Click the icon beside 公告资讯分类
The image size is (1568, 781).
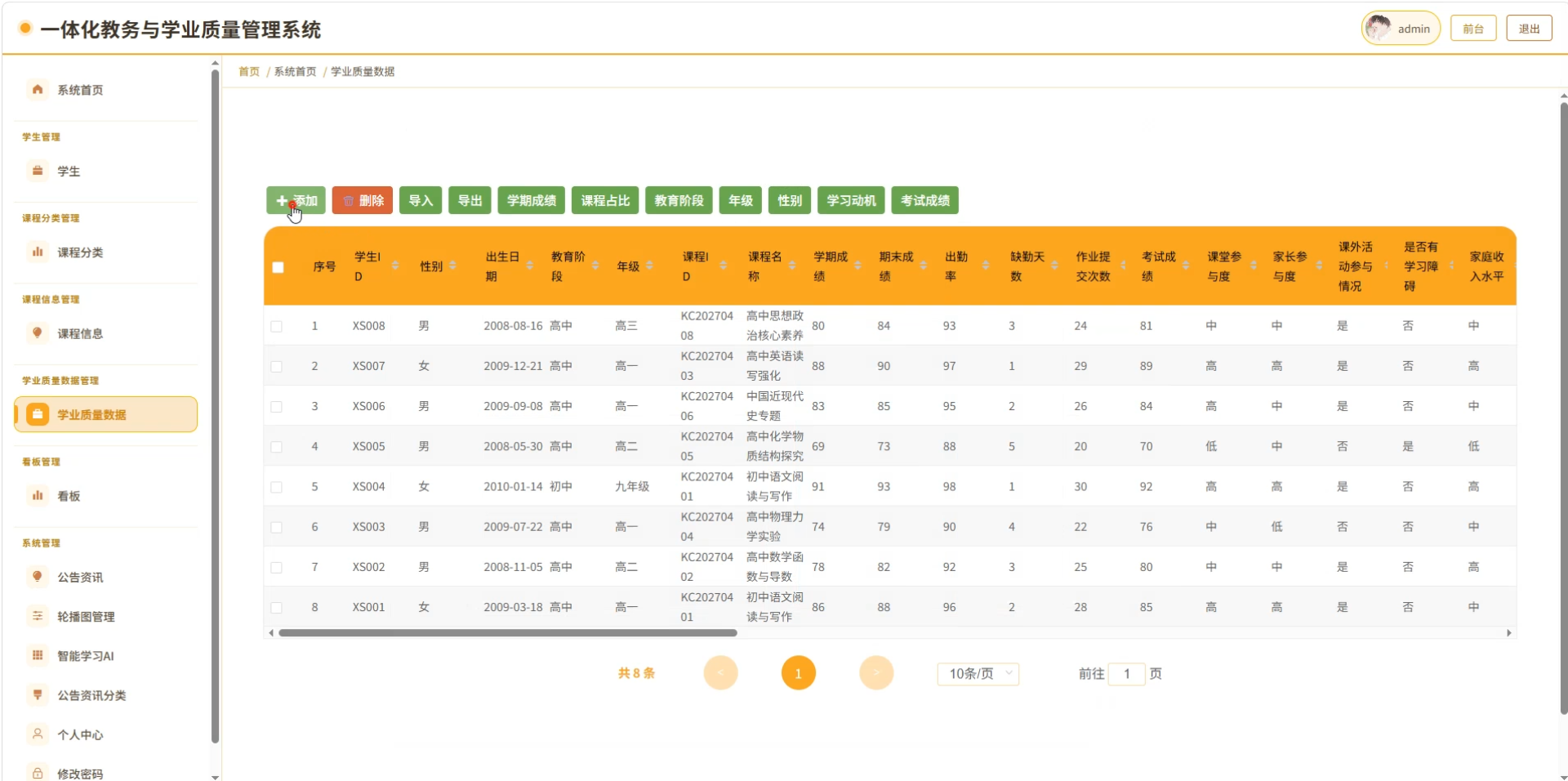(x=38, y=694)
